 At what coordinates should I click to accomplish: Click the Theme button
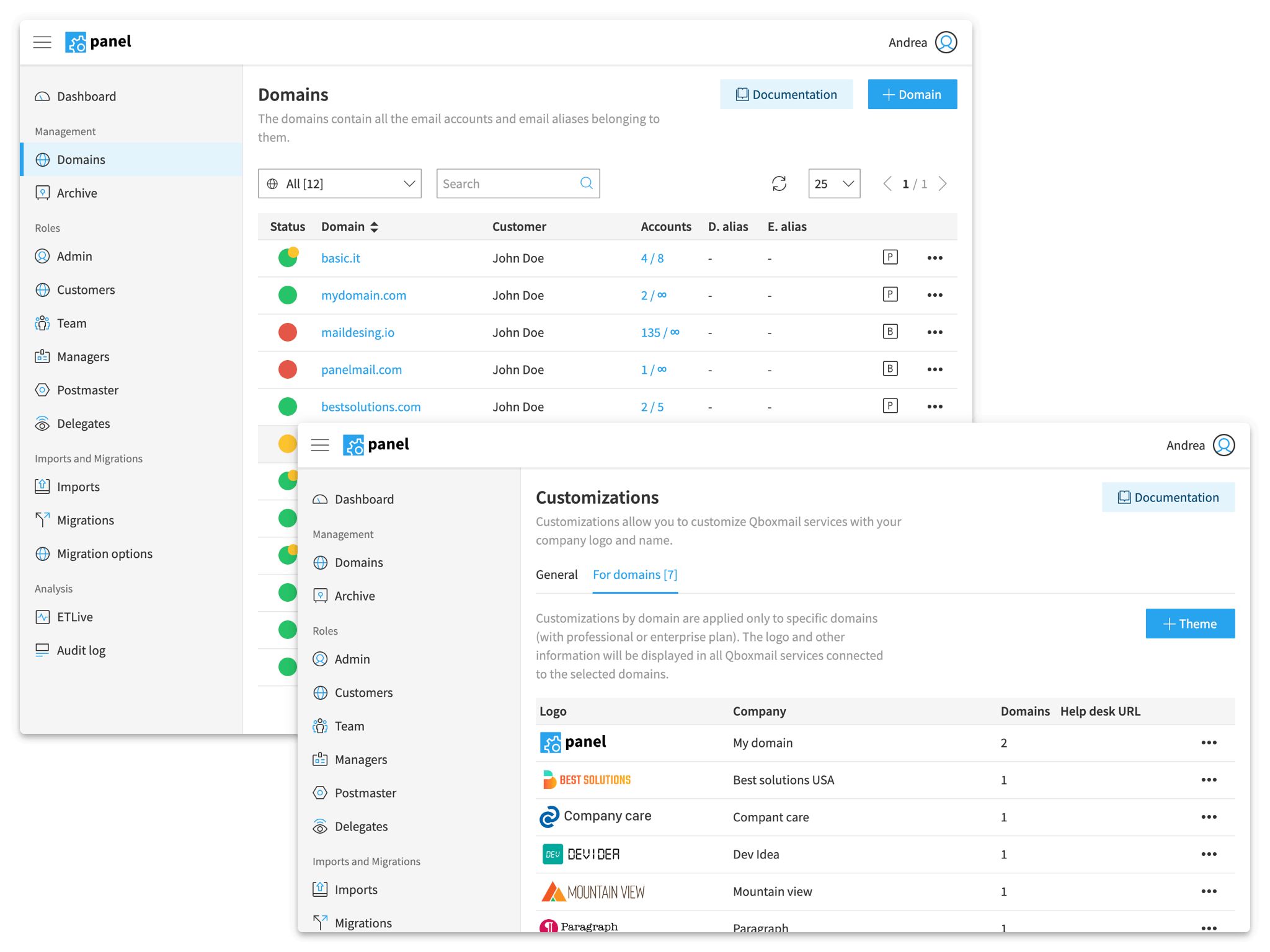click(x=1189, y=624)
